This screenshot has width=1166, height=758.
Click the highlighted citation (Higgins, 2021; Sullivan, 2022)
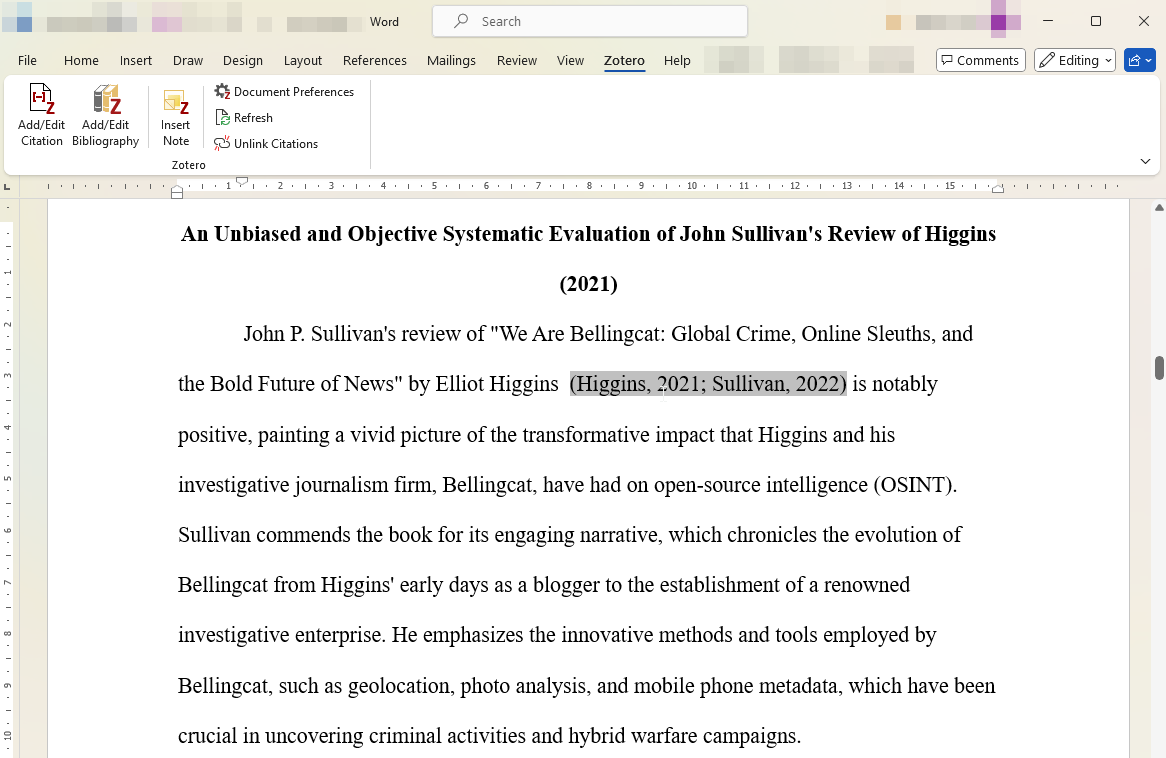pos(708,384)
